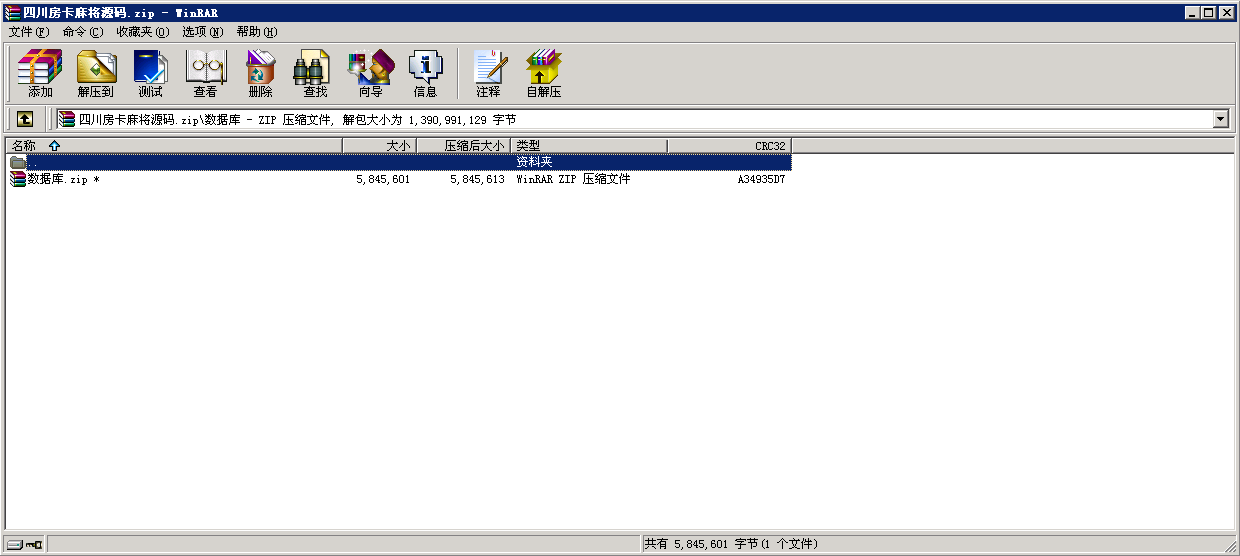Select the 数据库.zip file entry
Image resolution: width=1240 pixels, height=556 pixels.
tap(62, 180)
